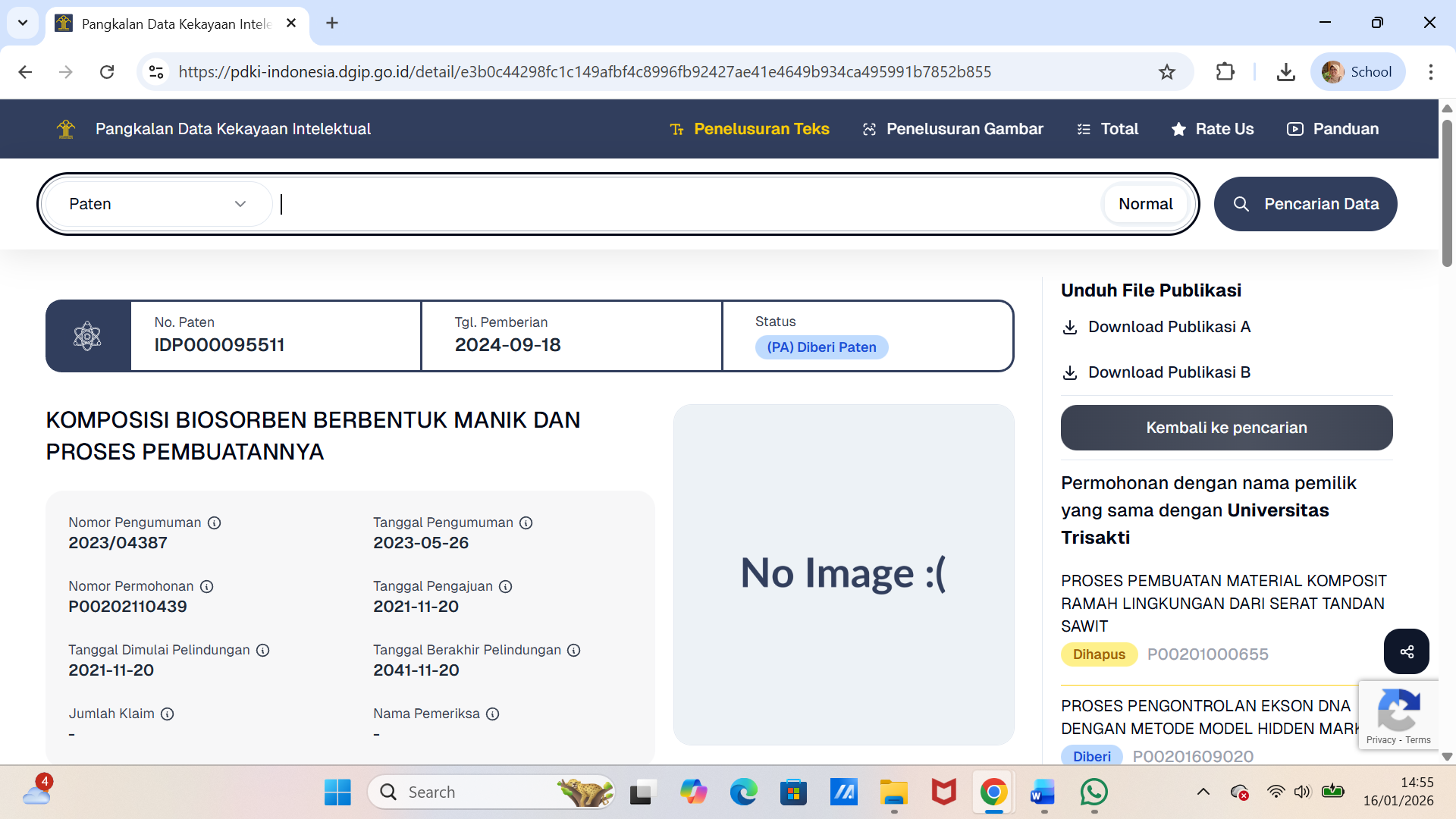Click the Pencarian Data search button
The width and height of the screenshot is (1456, 819).
[x=1305, y=204]
